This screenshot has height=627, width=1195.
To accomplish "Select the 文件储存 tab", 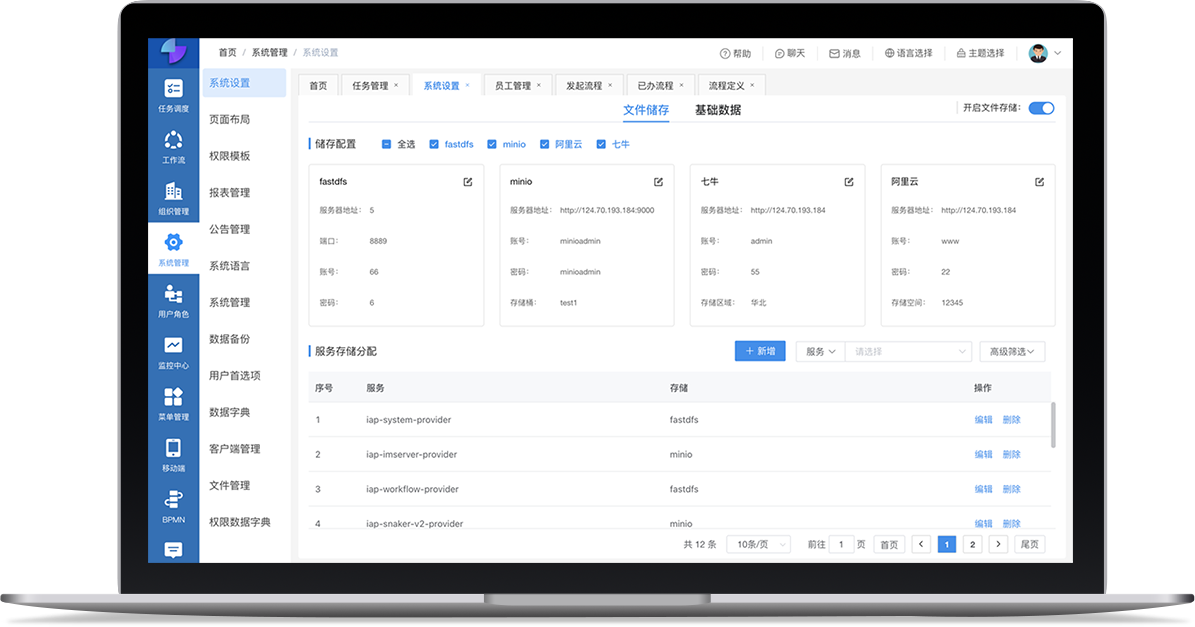I will point(646,110).
